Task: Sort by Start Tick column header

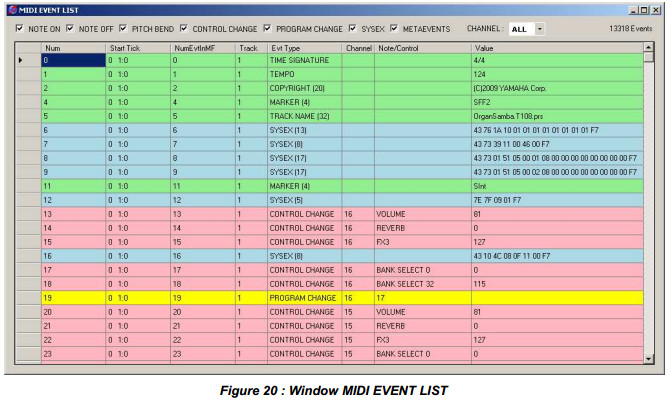Action: click(x=136, y=47)
